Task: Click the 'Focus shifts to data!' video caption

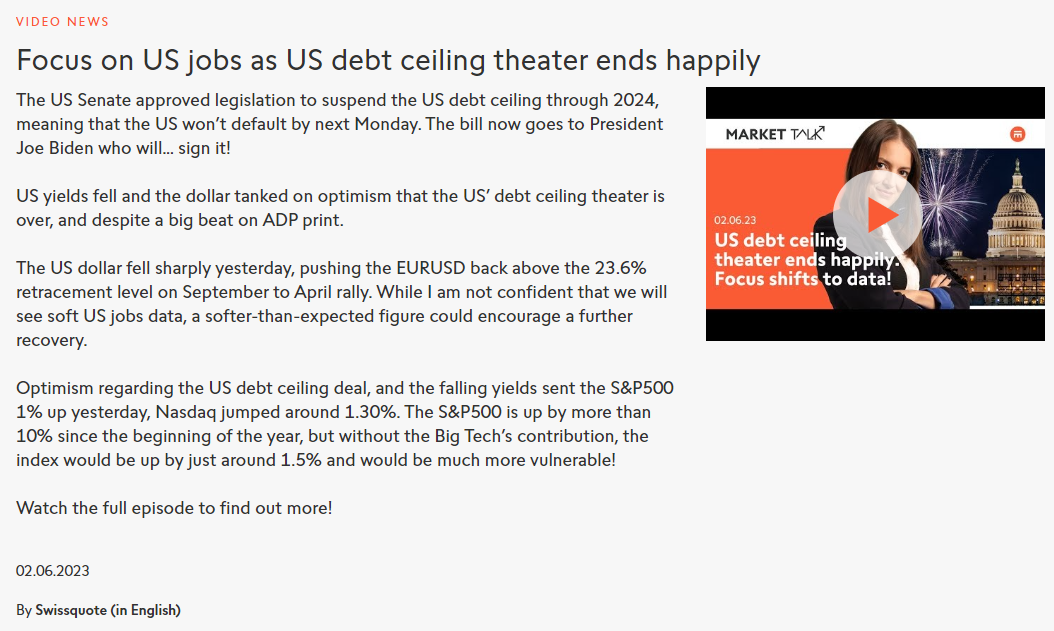Action: click(x=803, y=279)
